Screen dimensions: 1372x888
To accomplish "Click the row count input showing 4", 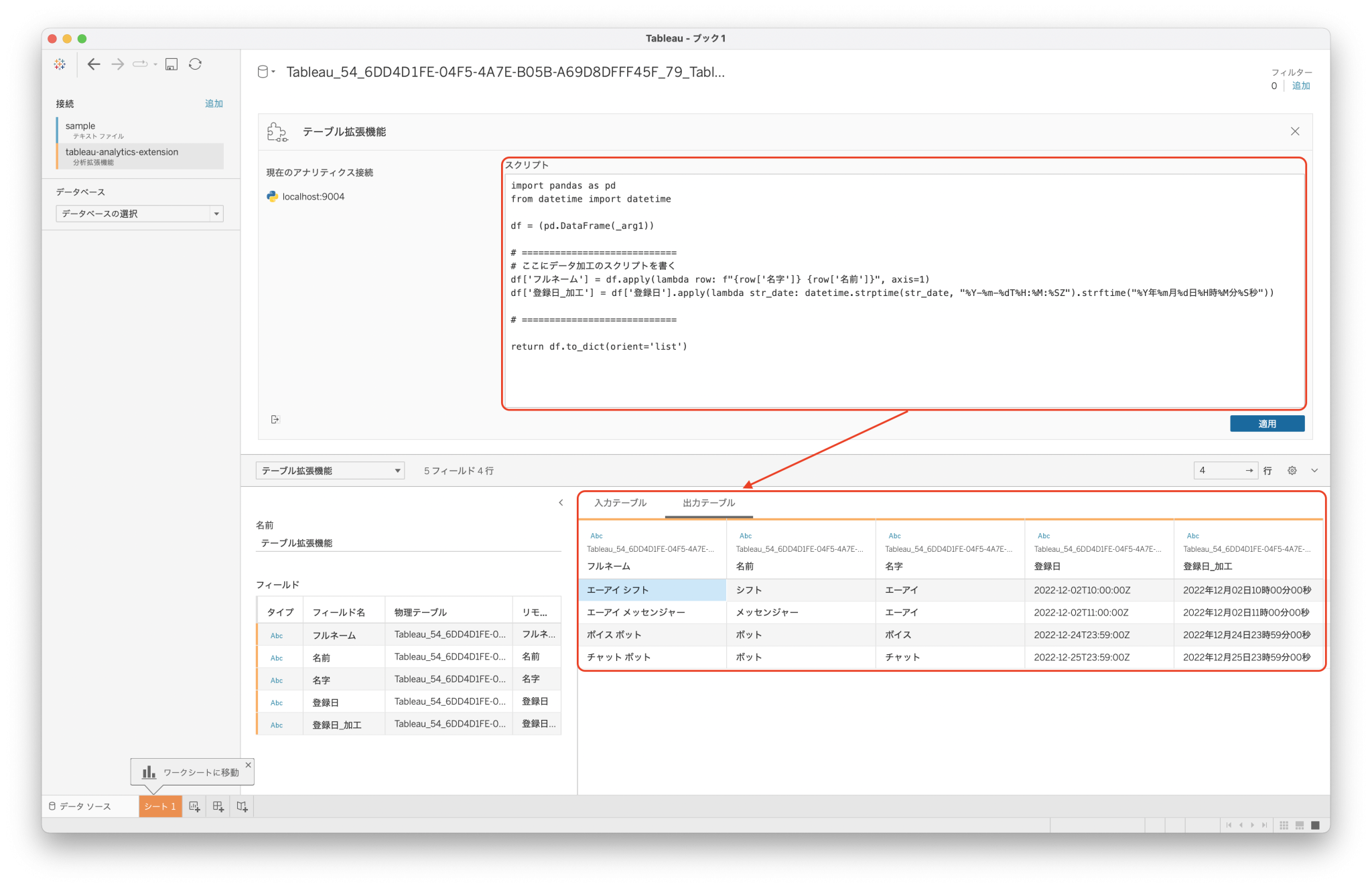I will (1219, 470).
